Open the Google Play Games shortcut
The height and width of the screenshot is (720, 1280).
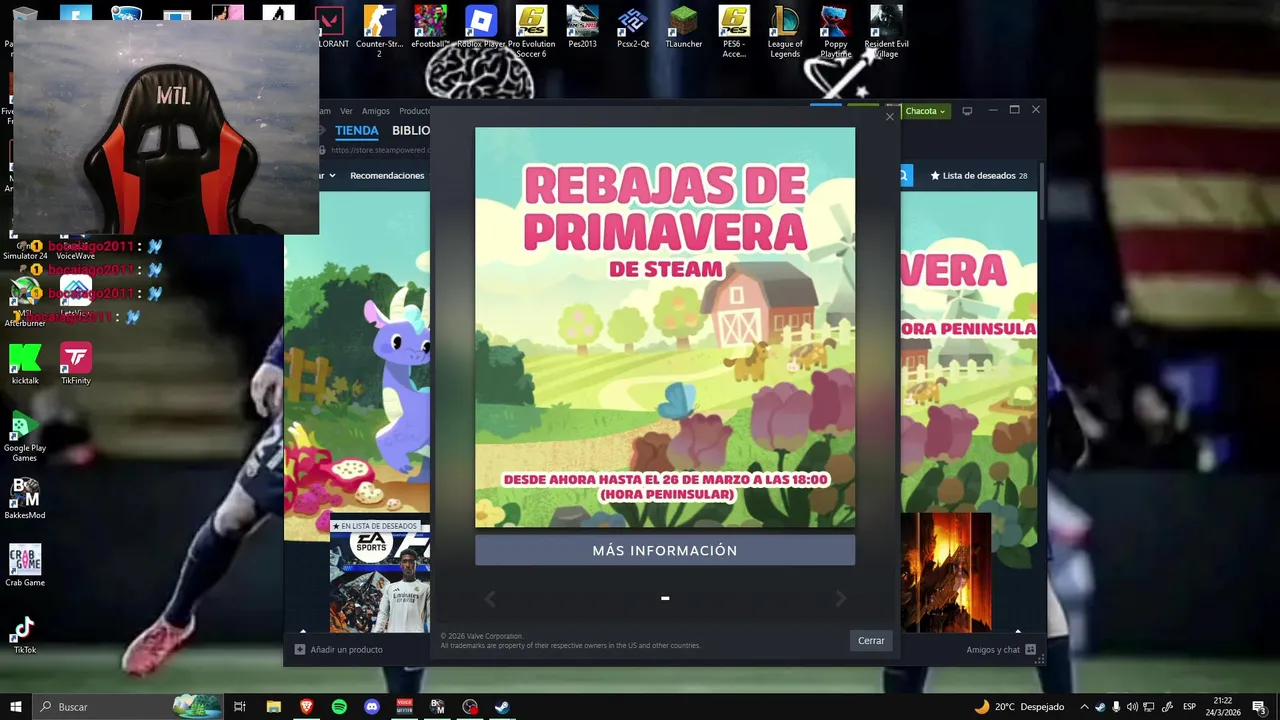click(25, 436)
